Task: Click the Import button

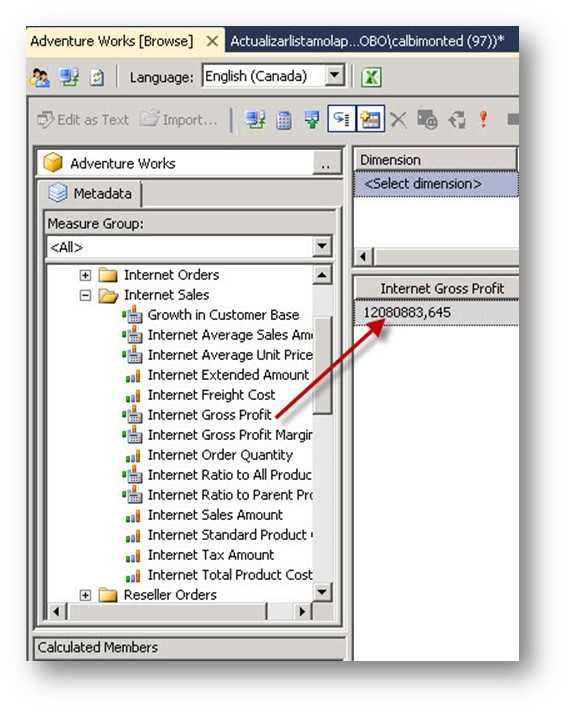Action: [179, 120]
